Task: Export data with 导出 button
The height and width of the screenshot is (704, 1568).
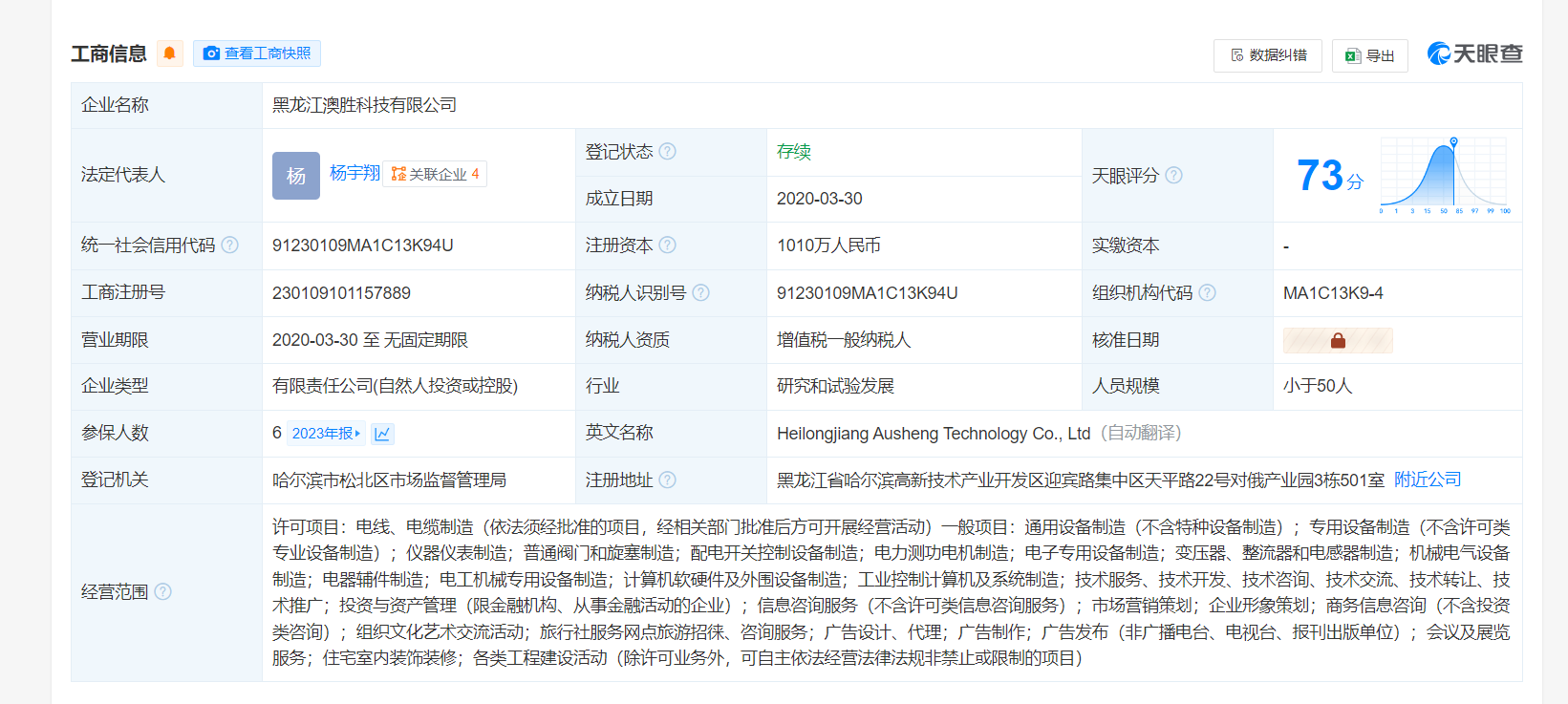Action: tap(1369, 55)
